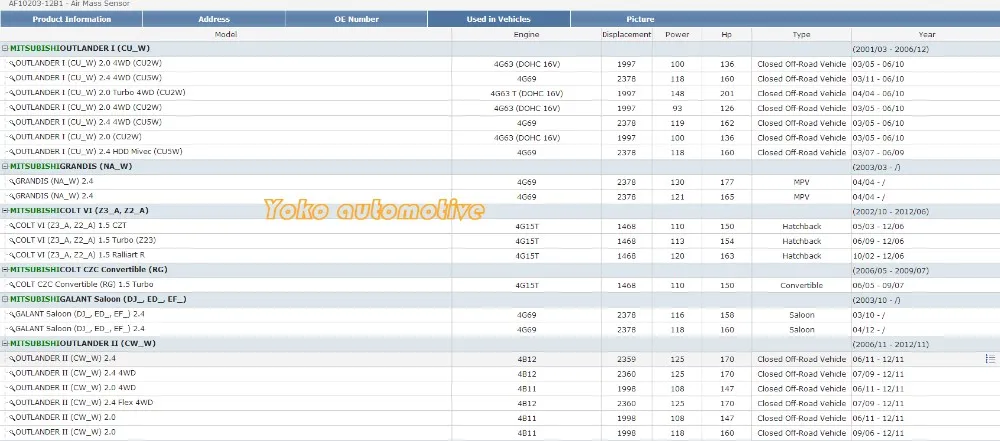Sort by the Type column header
Screen dimensions: 1000x441
[x=801, y=34]
